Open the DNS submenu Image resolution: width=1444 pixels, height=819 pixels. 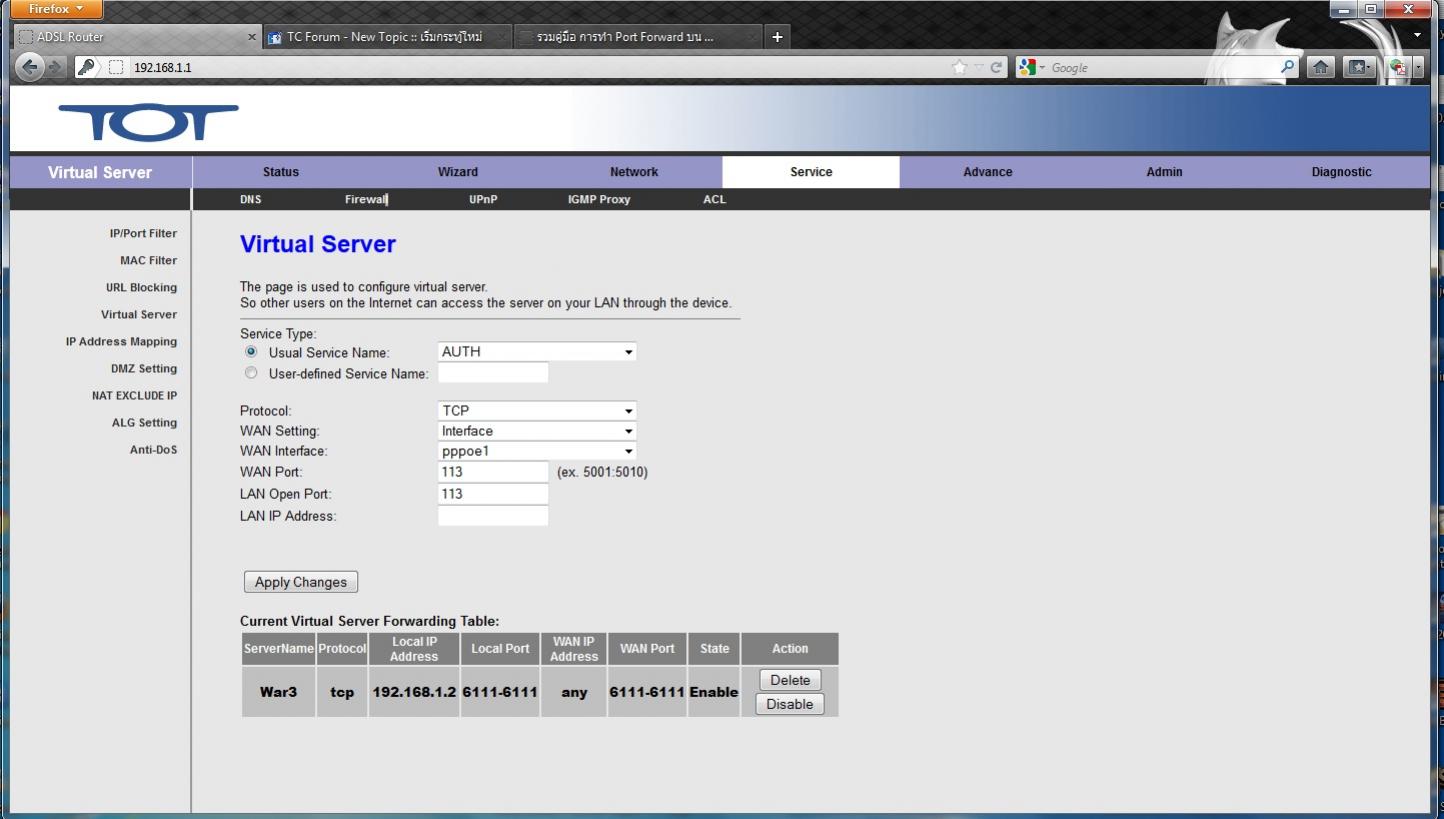[x=250, y=199]
